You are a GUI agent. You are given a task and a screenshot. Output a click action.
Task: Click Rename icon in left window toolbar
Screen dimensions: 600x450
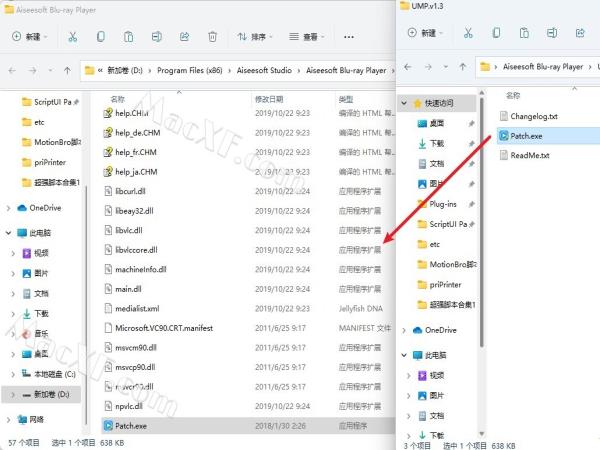click(157, 37)
